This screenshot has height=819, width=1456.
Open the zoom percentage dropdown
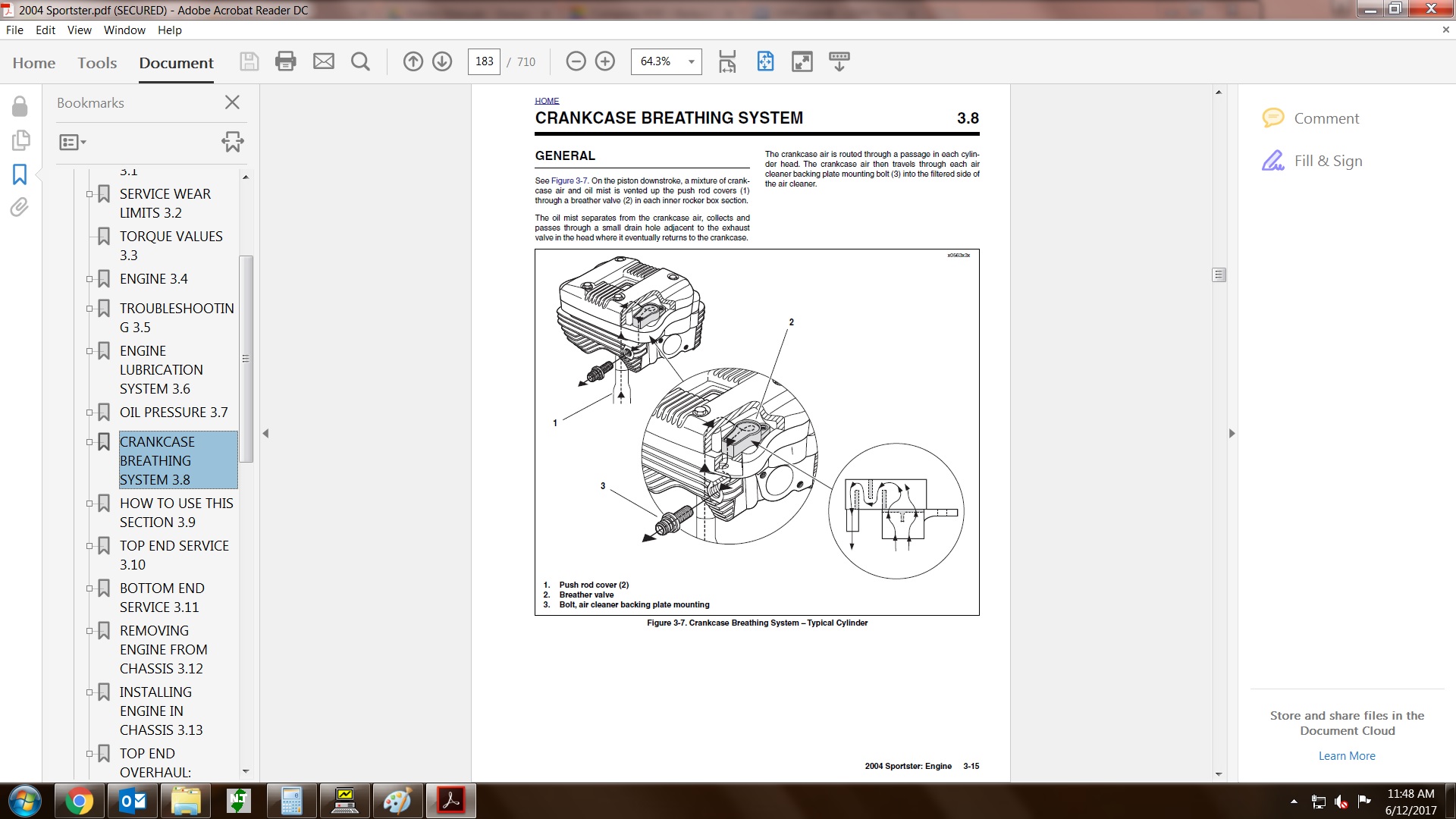691,61
